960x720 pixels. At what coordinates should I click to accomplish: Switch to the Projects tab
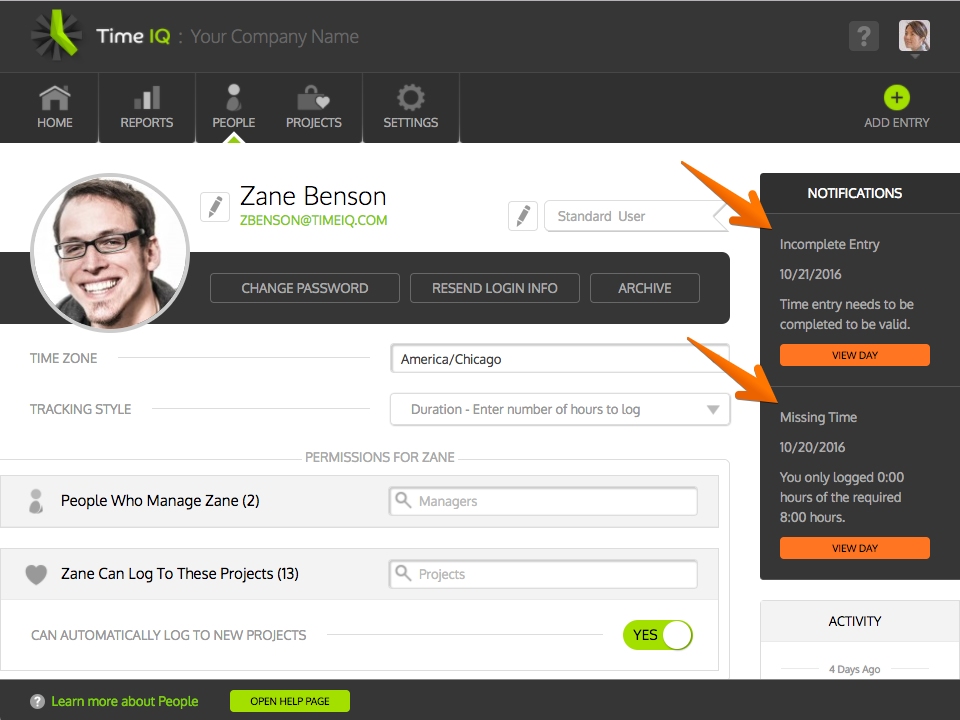(313, 108)
